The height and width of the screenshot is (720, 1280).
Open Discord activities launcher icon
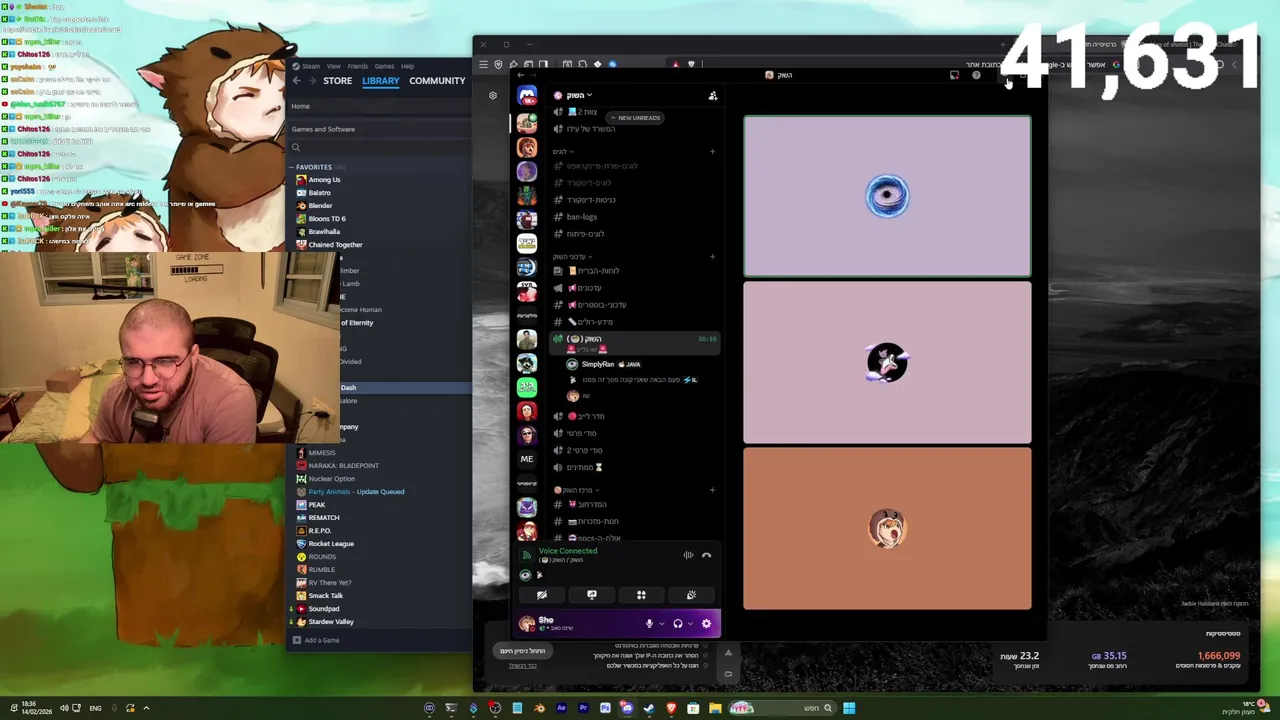point(641,595)
